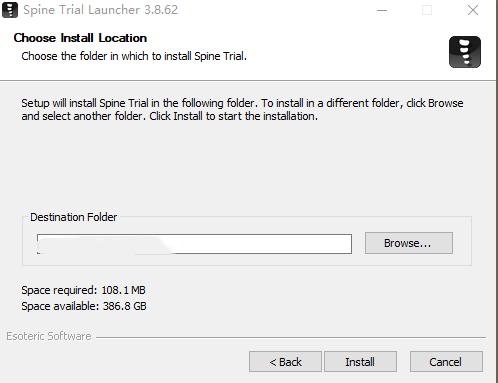Click the "Space available: 386.8 GB" text

coord(84,306)
